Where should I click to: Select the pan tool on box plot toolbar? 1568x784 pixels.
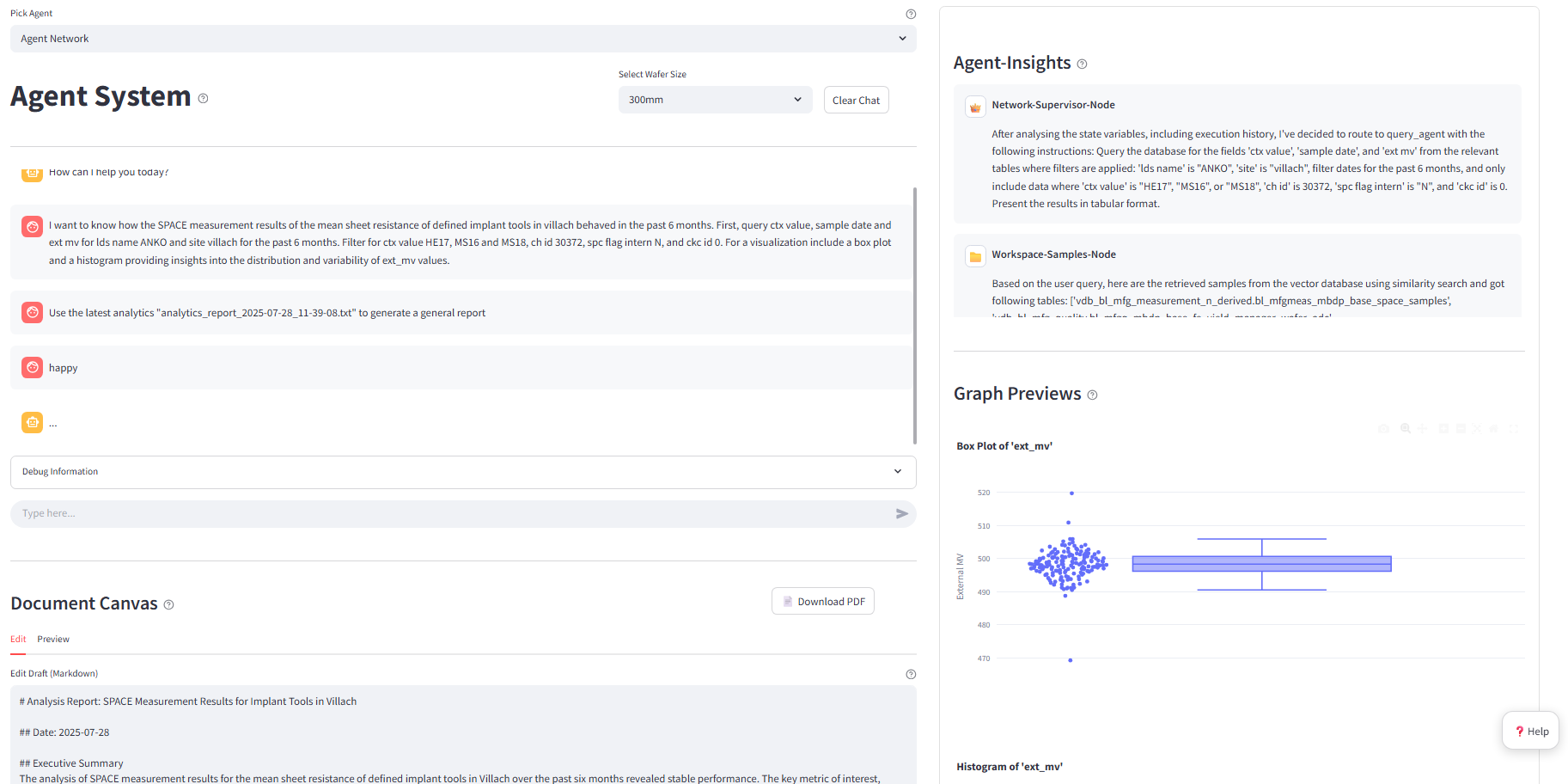pyautogui.click(x=1423, y=428)
